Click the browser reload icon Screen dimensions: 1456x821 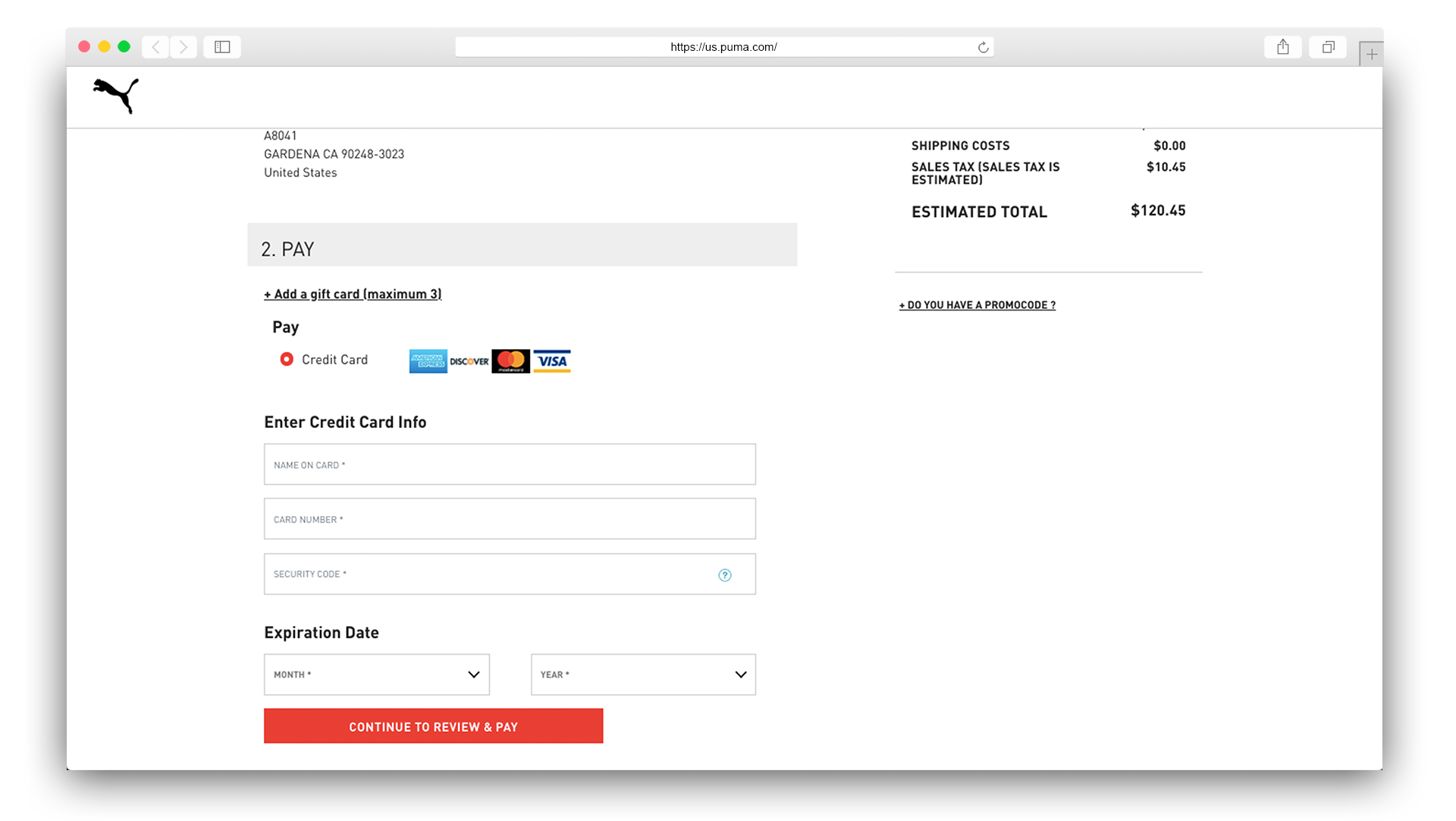983,47
